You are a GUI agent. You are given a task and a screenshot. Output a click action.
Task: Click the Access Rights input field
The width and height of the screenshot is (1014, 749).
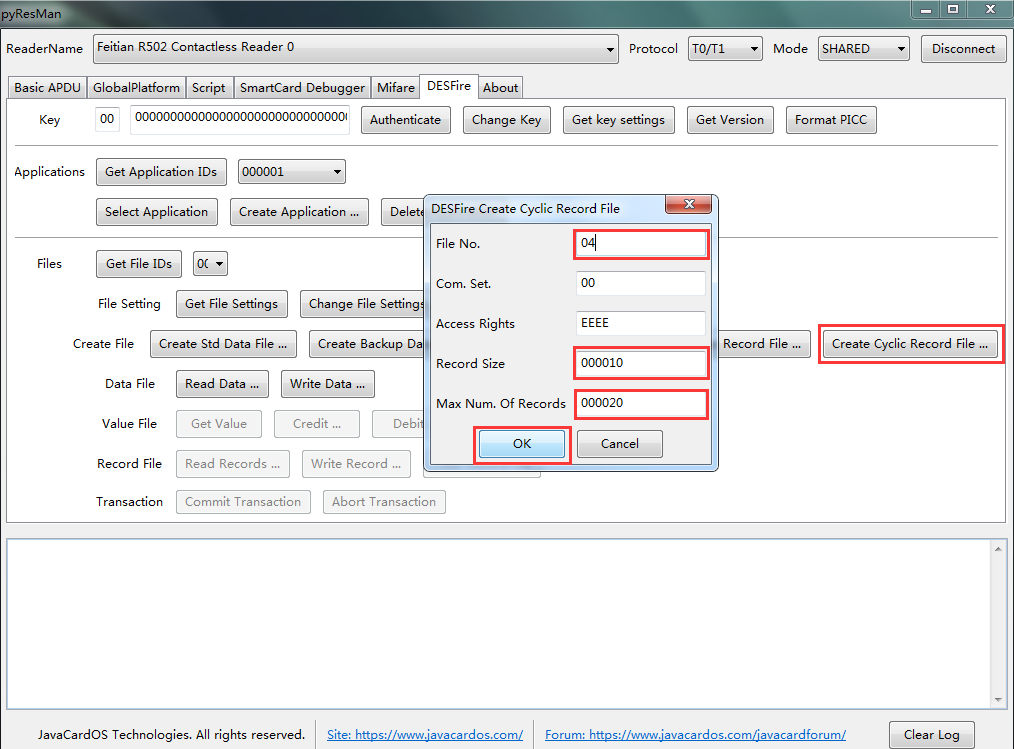pos(640,323)
